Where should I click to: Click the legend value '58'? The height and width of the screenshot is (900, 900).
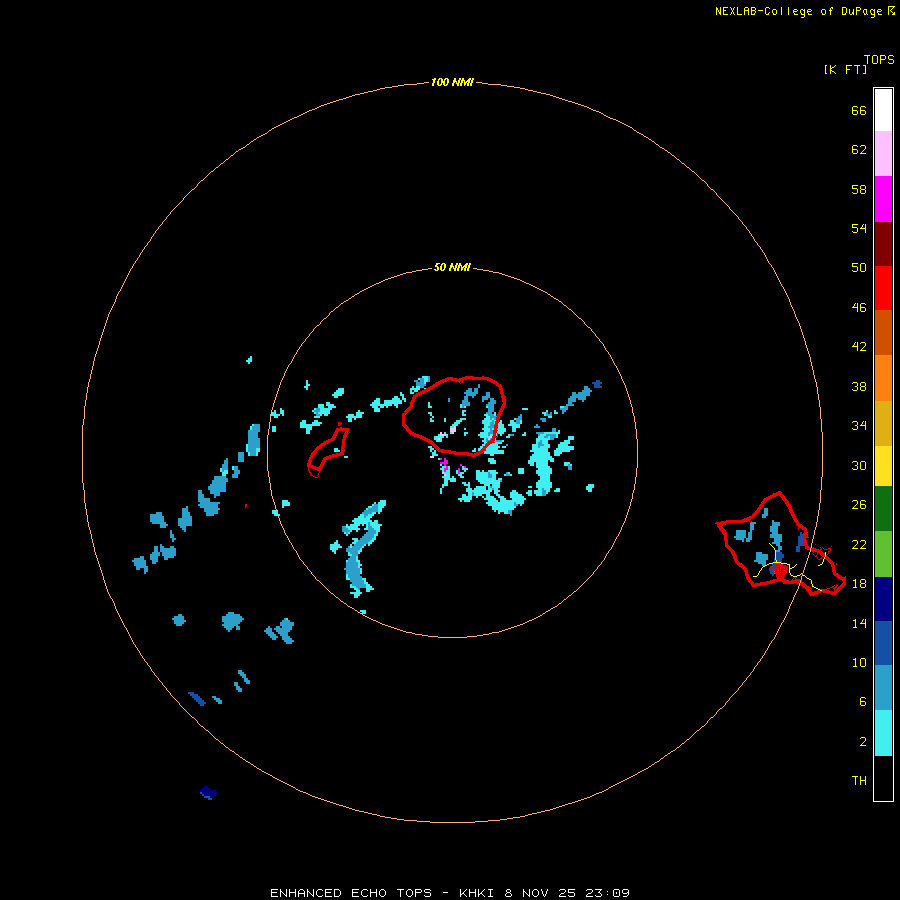[x=859, y=189]
